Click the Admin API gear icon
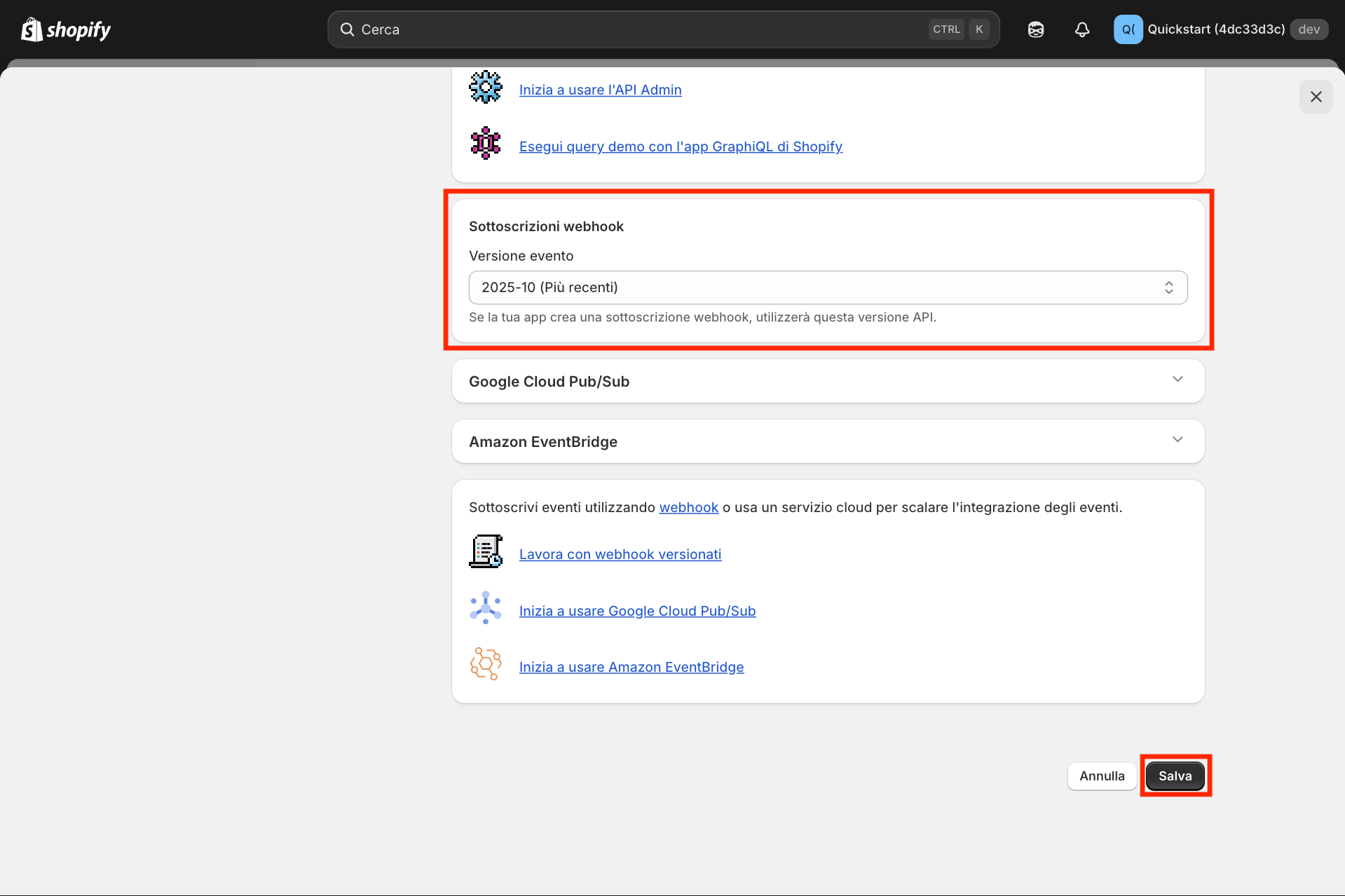This screenshot has height=896, width=1345. point(485,86)
